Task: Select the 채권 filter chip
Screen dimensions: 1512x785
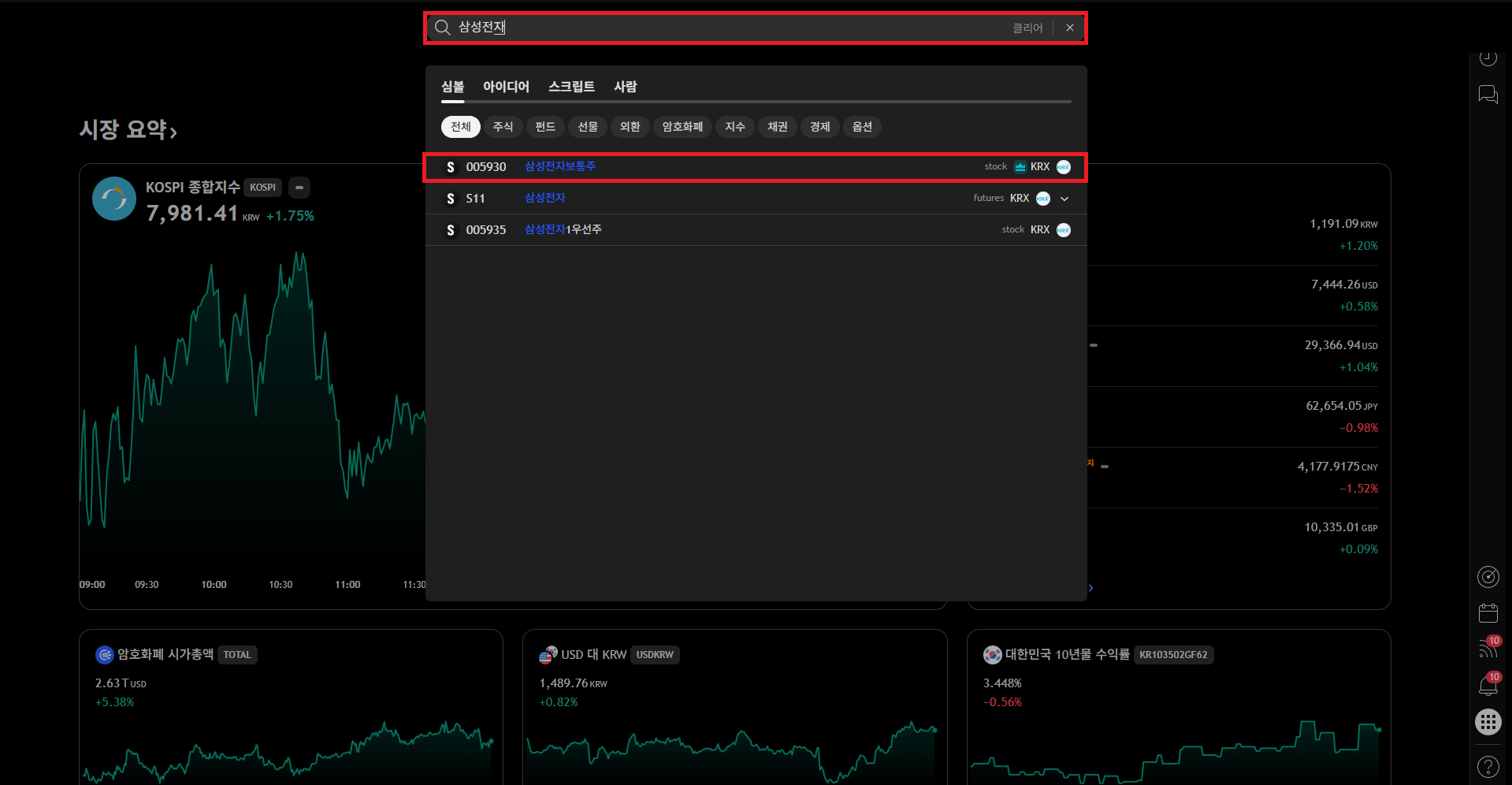Action: point(778,127)
